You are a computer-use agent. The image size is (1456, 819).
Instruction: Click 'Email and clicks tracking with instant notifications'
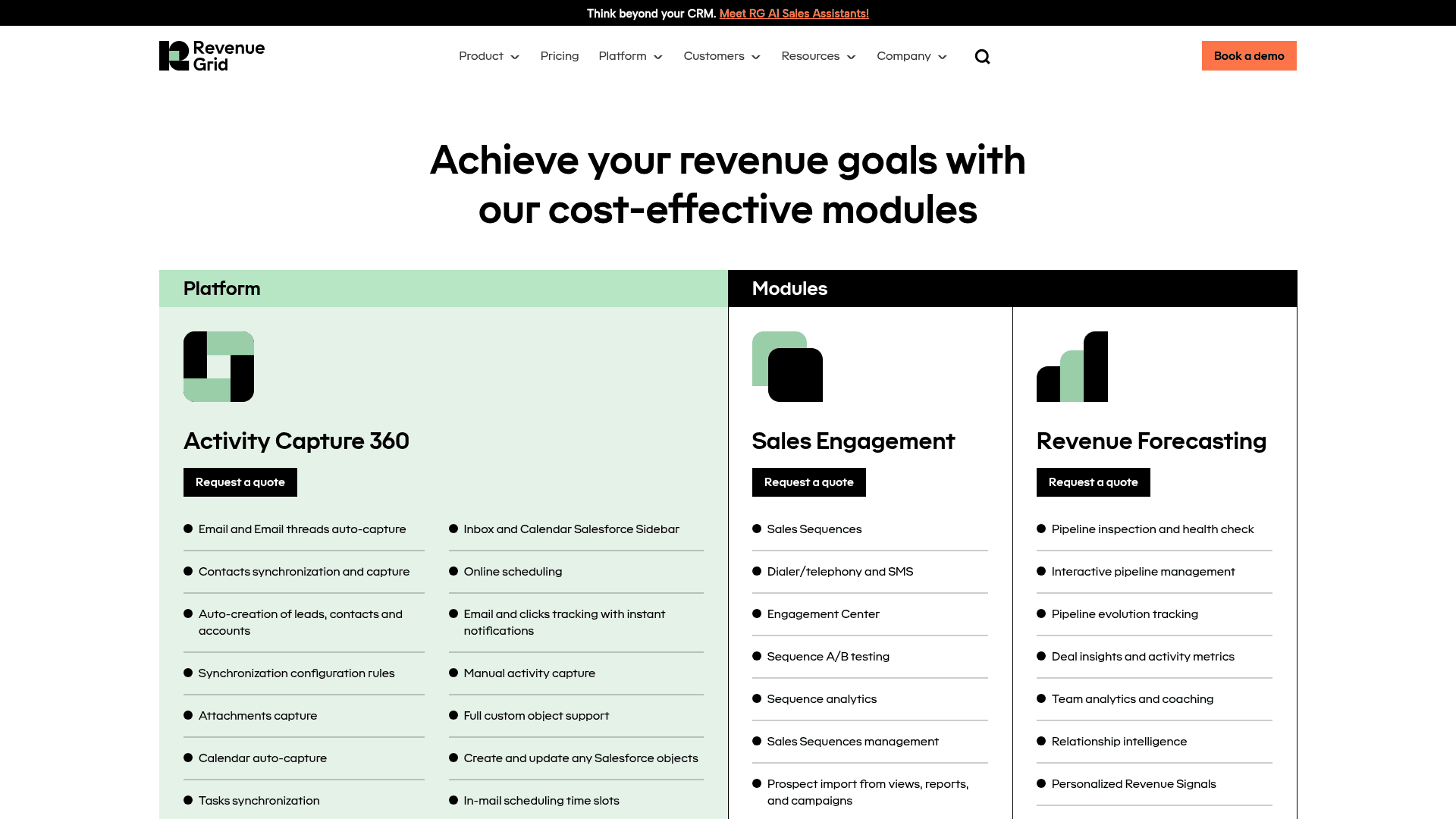[x=564, y=623]
